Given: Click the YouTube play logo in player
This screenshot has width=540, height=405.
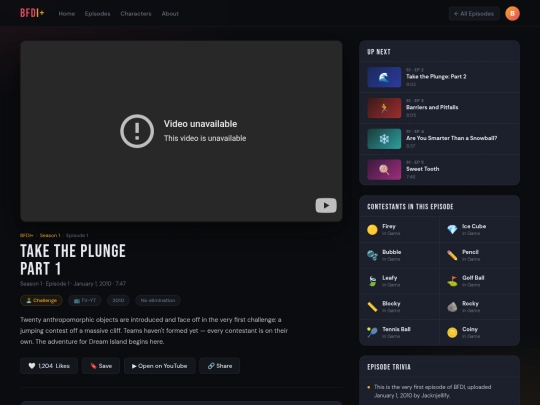Looking at the screenshot, I should [x=326, y=205].
